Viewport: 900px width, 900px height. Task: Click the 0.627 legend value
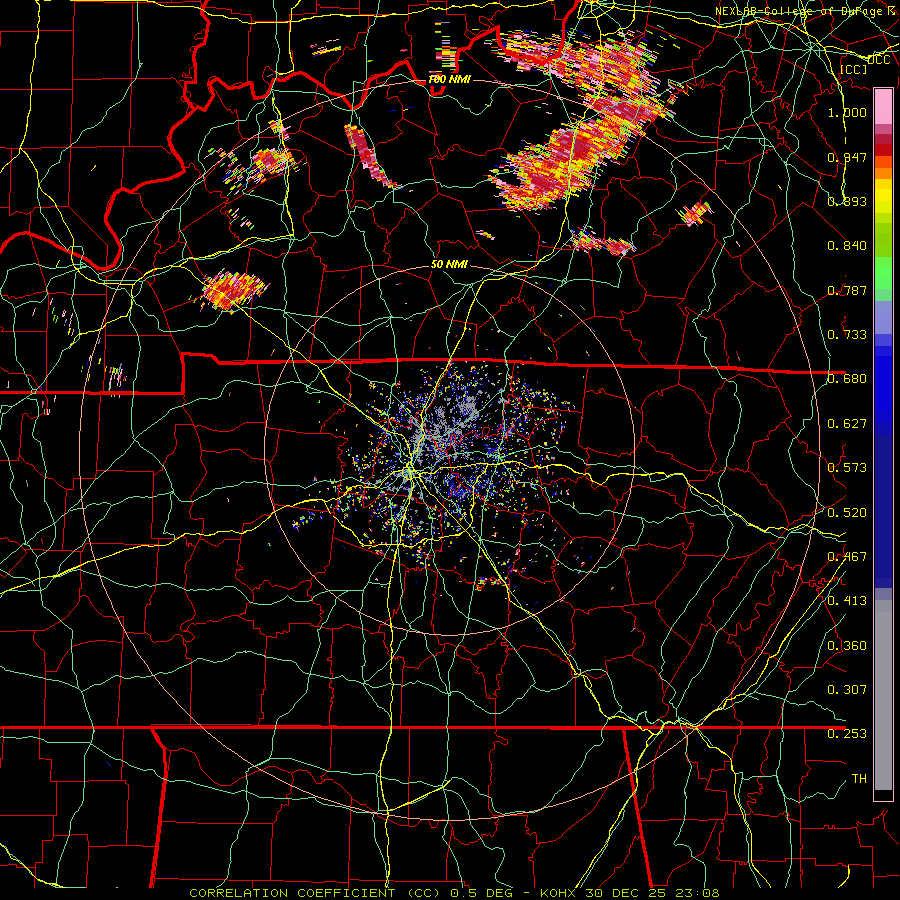(847, 423)
